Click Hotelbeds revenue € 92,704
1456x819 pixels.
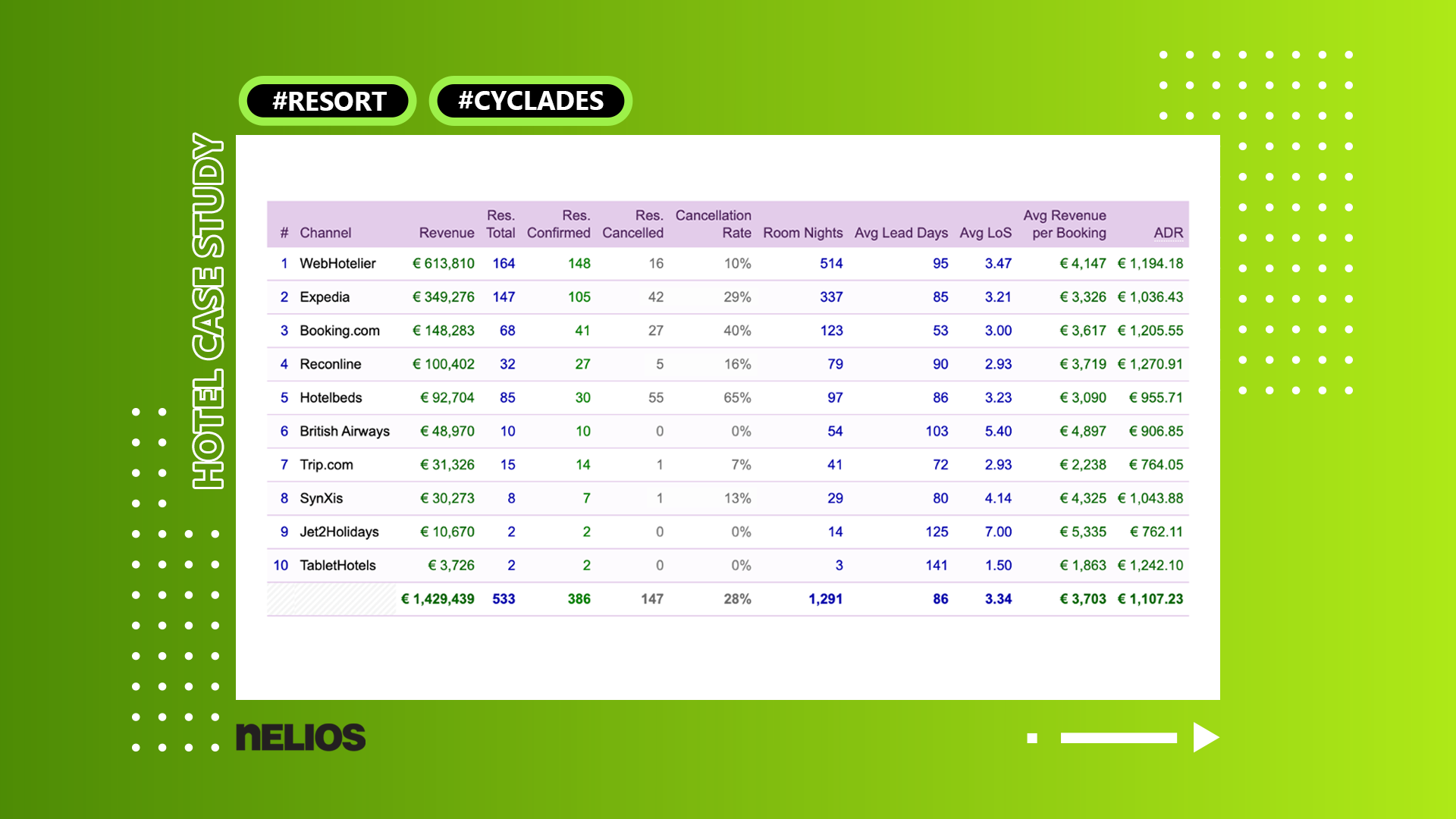pos(447,397)
